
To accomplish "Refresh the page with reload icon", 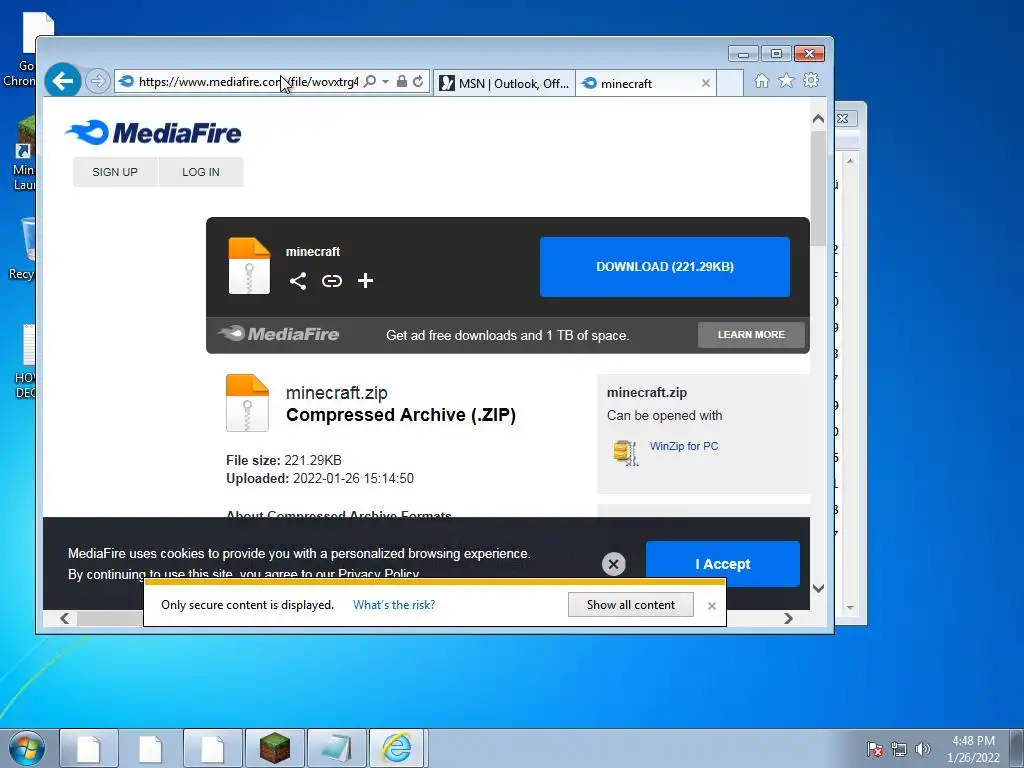I will point(419,82).
